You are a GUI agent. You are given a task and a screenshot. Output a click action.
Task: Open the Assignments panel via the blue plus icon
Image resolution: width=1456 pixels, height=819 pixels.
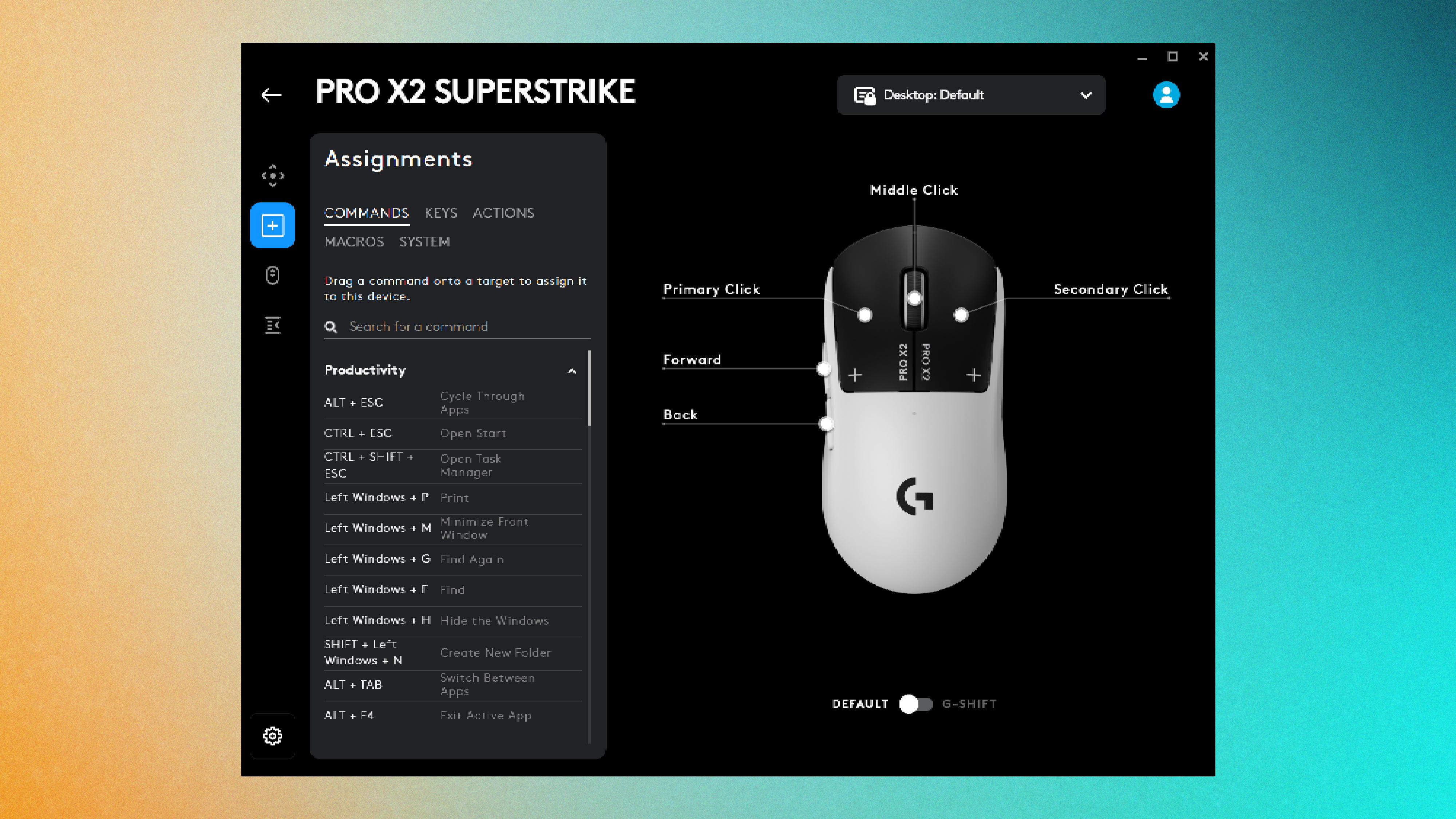273,225
